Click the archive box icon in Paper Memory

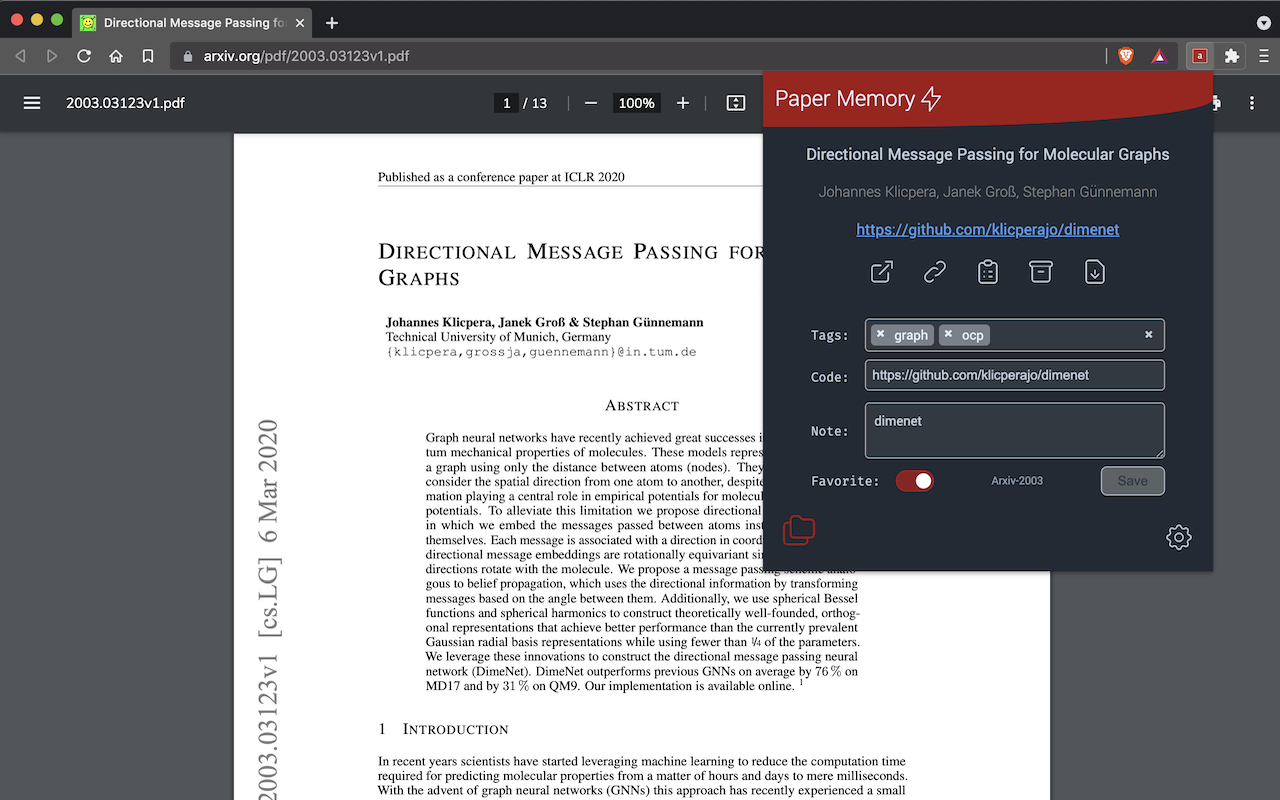click(1041, 272)
